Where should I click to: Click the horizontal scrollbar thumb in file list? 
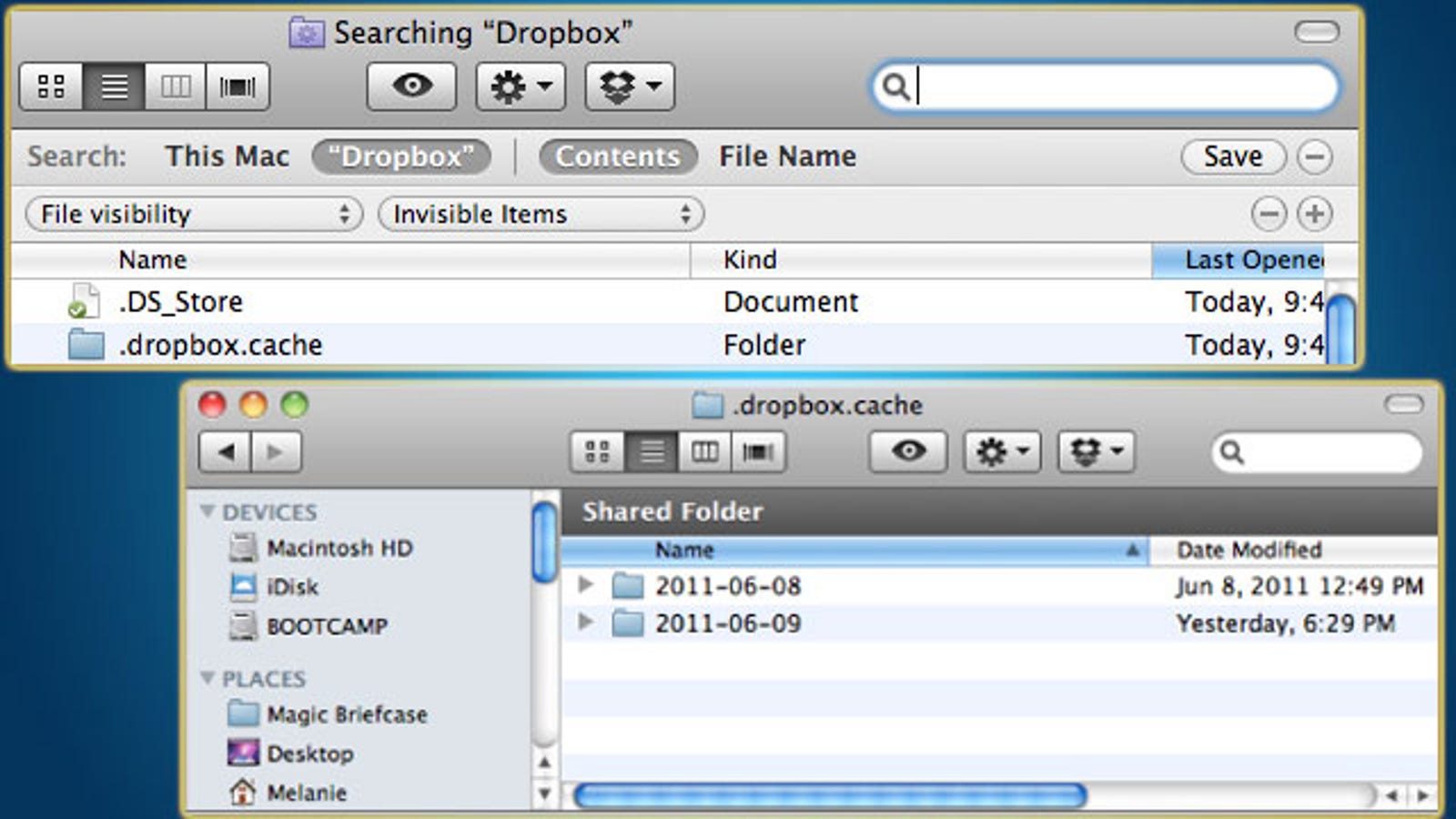coord(831,795)
